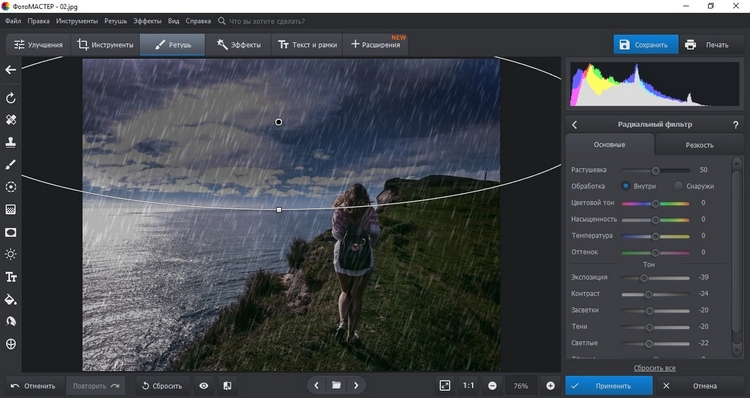Show next image with right chevron
The width and height of the screenshot is (750, 398).
(356, 386)
